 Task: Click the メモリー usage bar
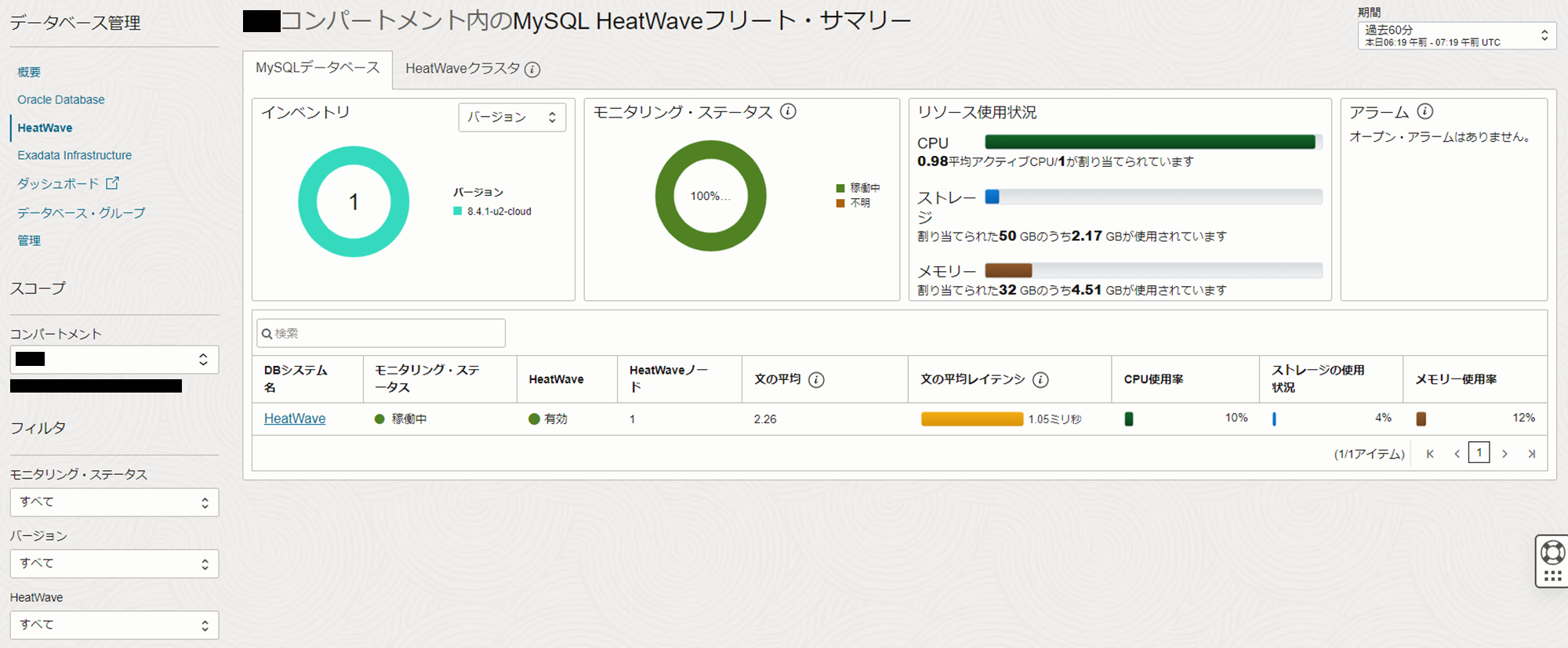click(1153, 270)
